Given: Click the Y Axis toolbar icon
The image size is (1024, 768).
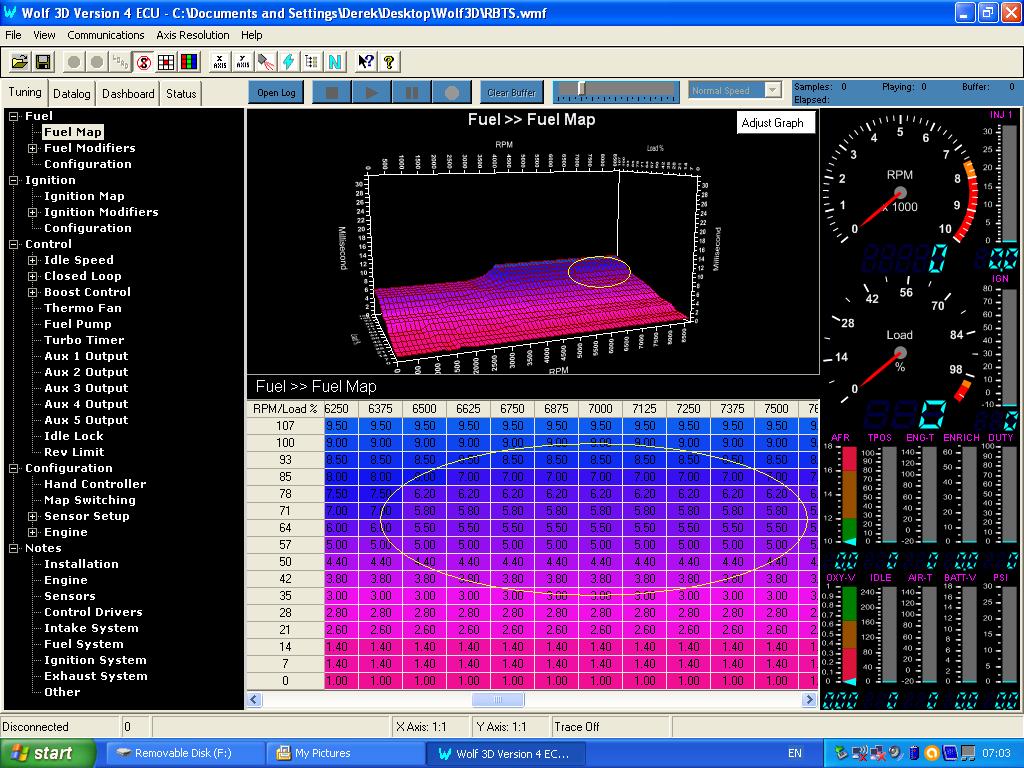Looking at the screenshot, I should click(x=242, y=62).
